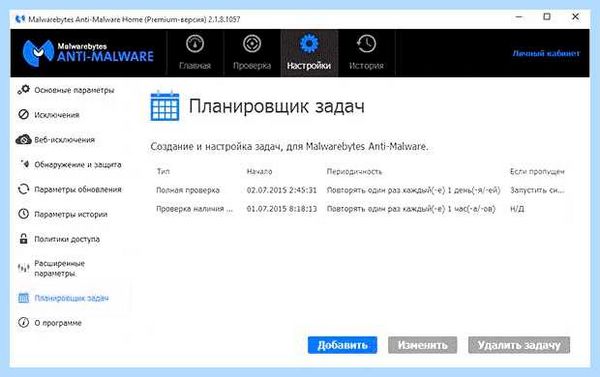Click the refresh arrows icon beside Параметры обновления
Image resolution: width=600 pixels, height=377 pixels.
click(x=23, y=189)
